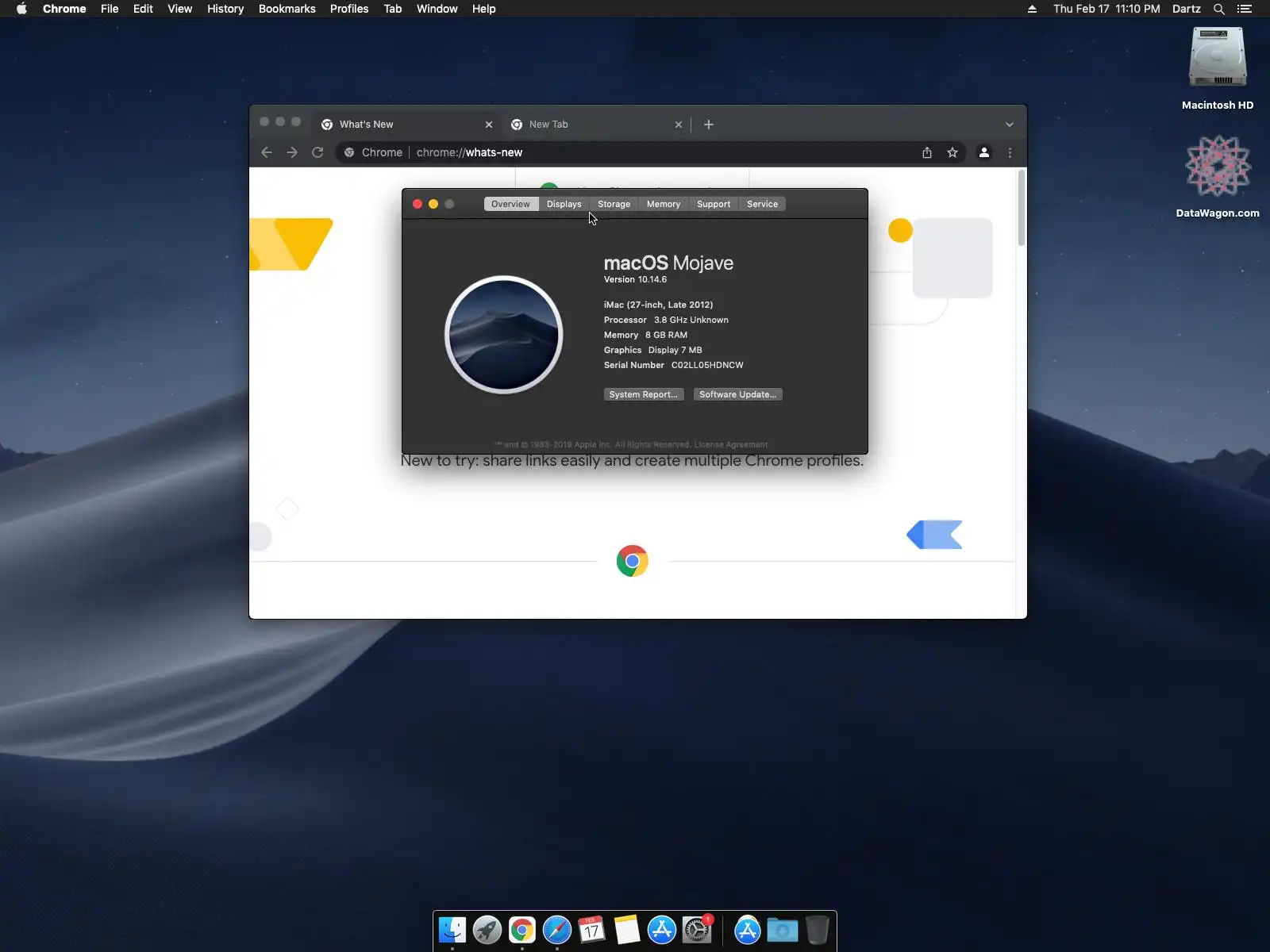Click the 'iMac (27-inch, Late 2012)' text

[x=658, y=305]
